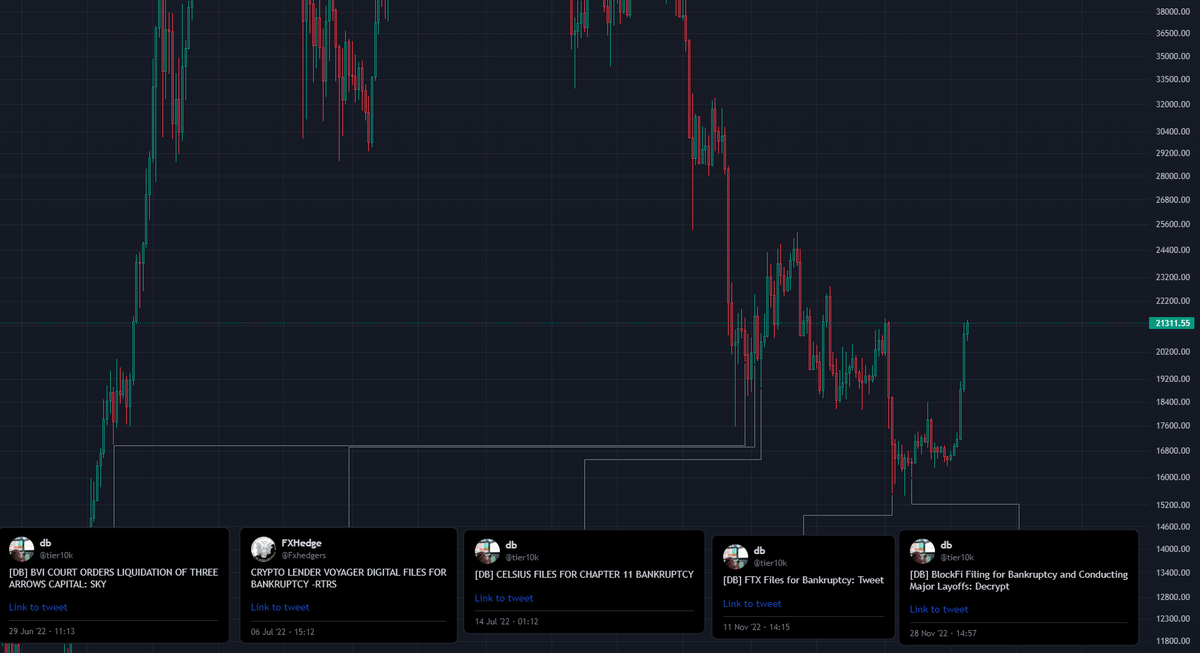The width and height of the screenshot is (1200, 653).
Task: Click the current price label 21311.55
Action: 1172,323
